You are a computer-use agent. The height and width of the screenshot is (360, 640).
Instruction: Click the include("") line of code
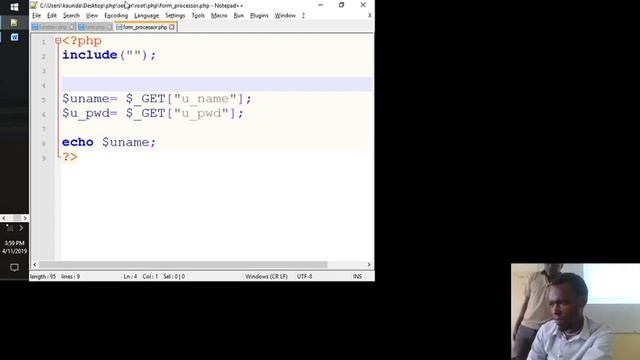click(109, 55)
